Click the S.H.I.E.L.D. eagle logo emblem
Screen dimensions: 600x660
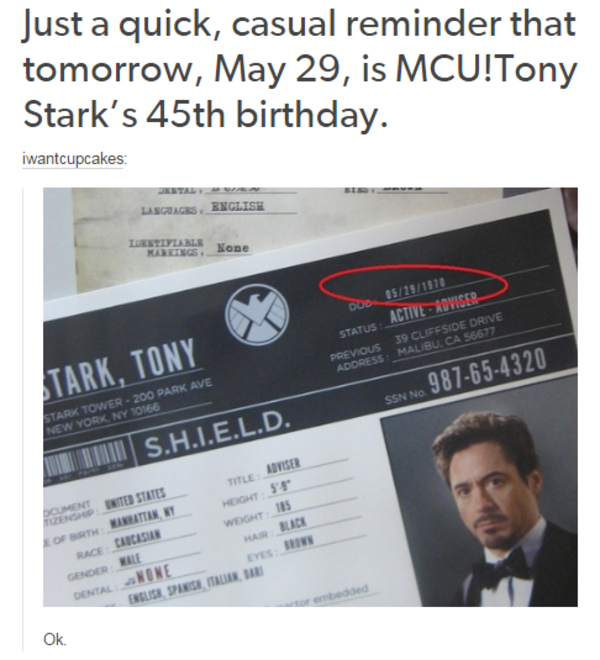tap(256, 316)
